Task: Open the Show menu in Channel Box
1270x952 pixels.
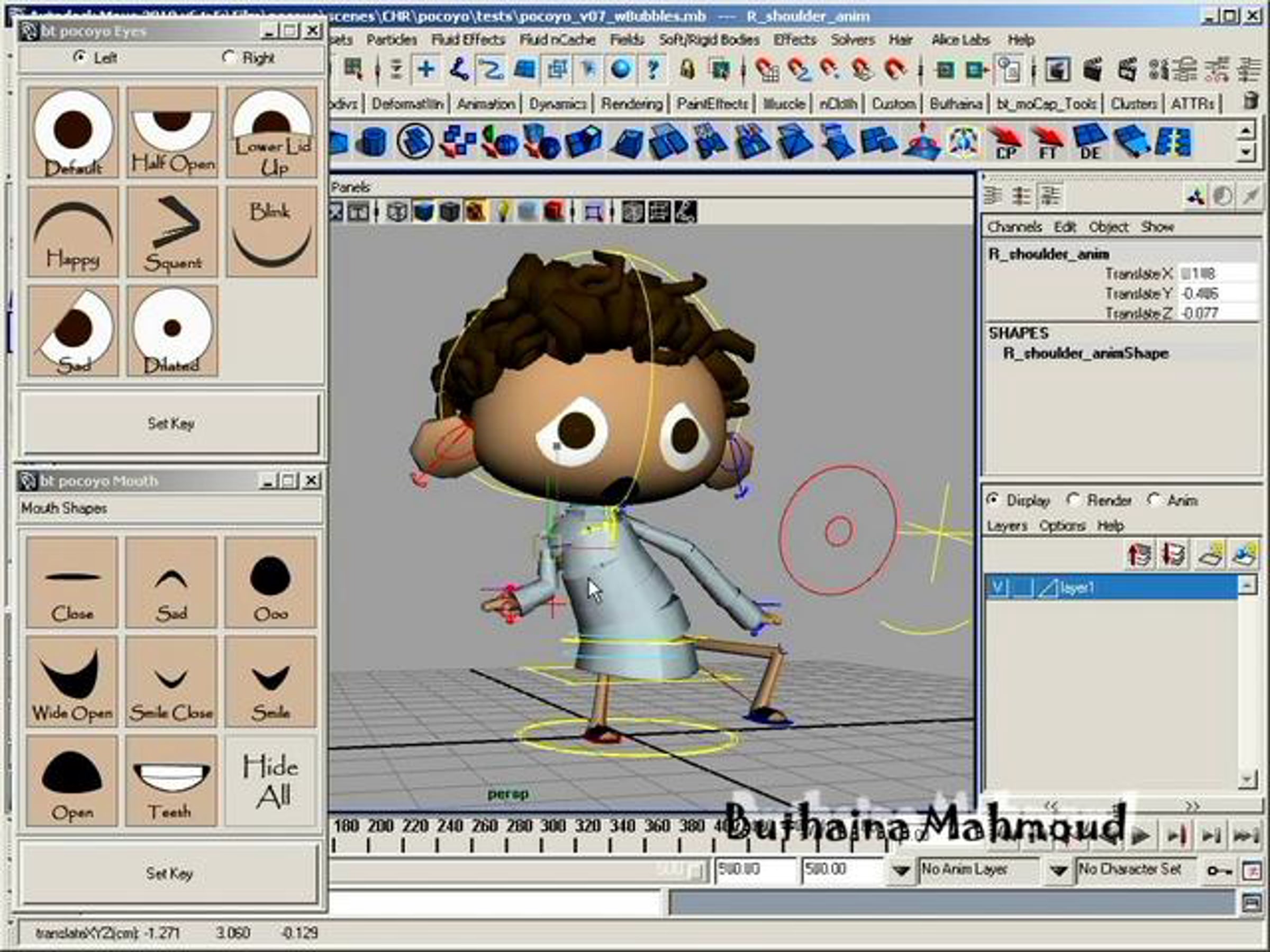Action: 1157,227
